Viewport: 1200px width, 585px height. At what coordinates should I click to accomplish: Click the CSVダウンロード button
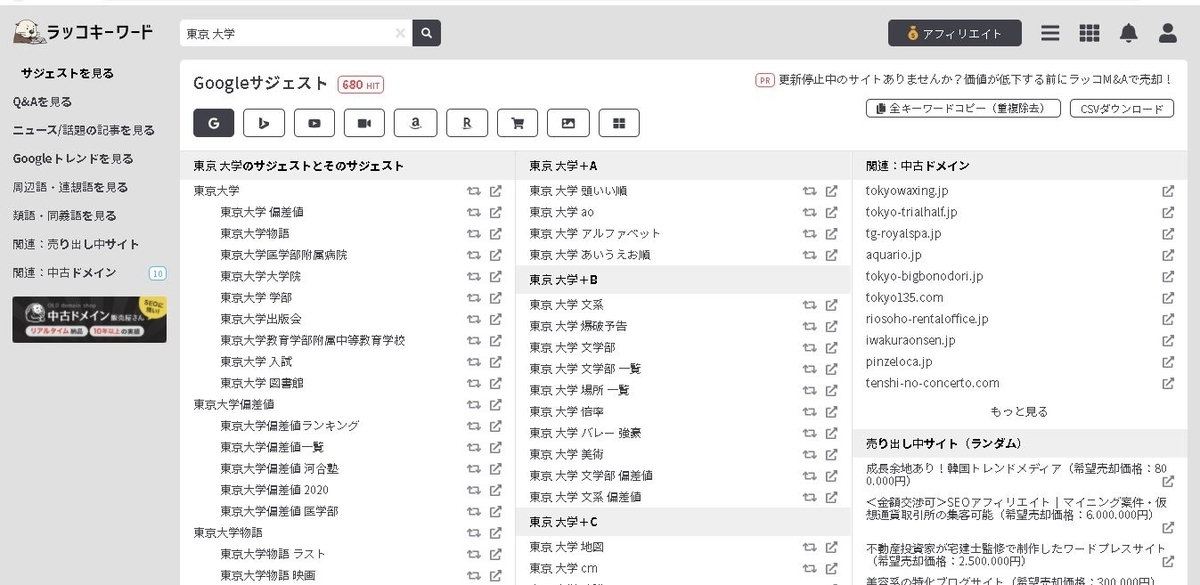(1122, 108)
